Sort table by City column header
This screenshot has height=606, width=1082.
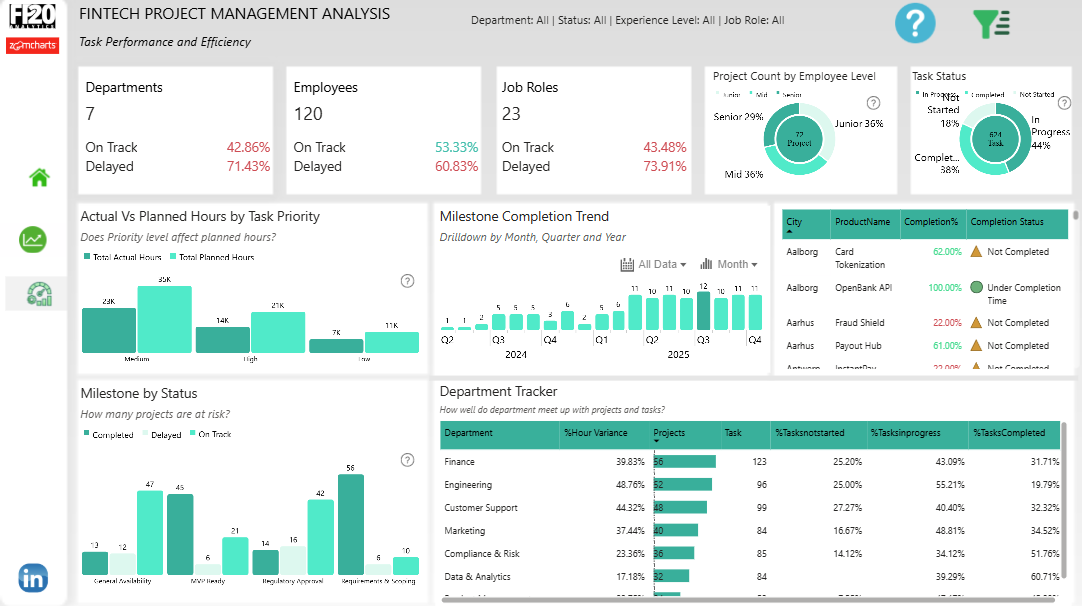tap(806, 224)
